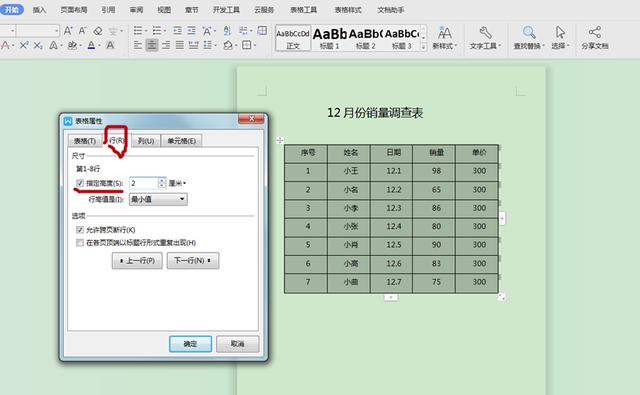Click the 选择 selection cursor tool
The image size is (640, 395).
(x=560, y=38)
